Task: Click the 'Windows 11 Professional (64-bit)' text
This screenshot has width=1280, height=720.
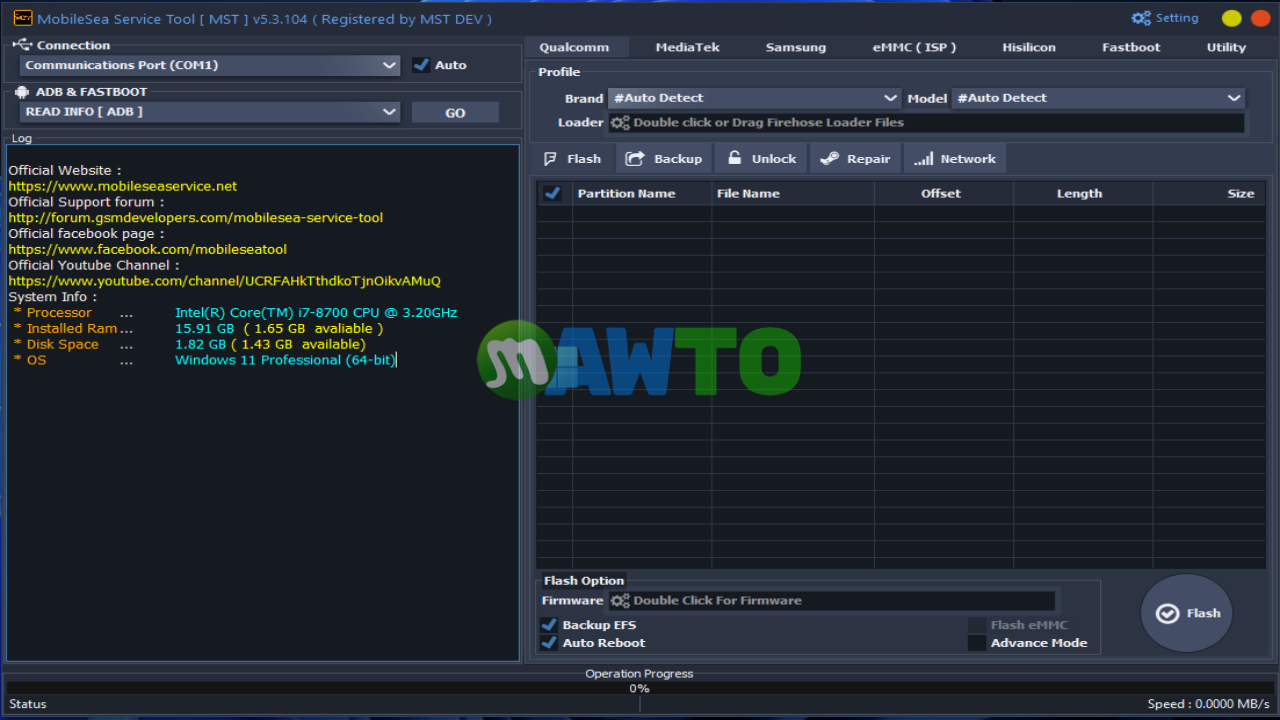Action: click(285, 360)
